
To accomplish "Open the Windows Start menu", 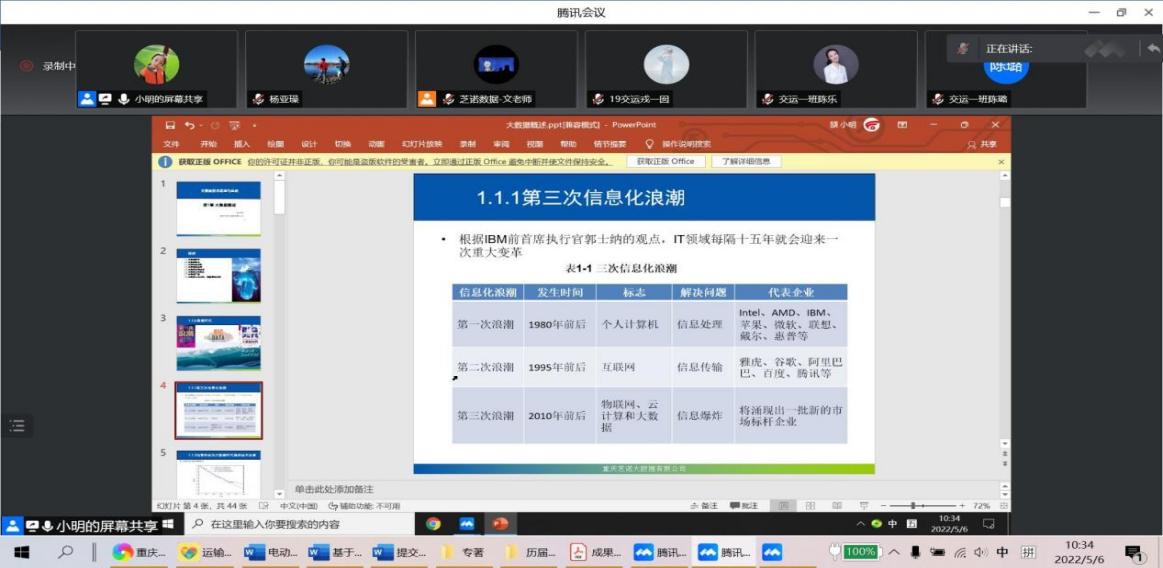I will point(21,552).
